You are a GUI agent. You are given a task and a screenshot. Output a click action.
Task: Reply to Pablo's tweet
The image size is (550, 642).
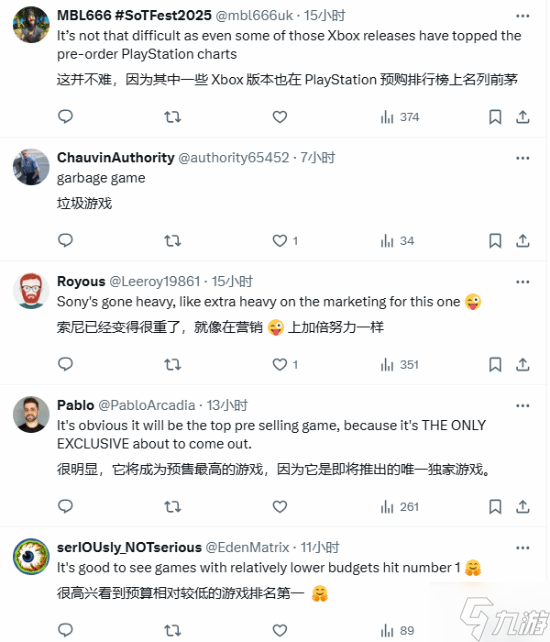pos(65,506)
